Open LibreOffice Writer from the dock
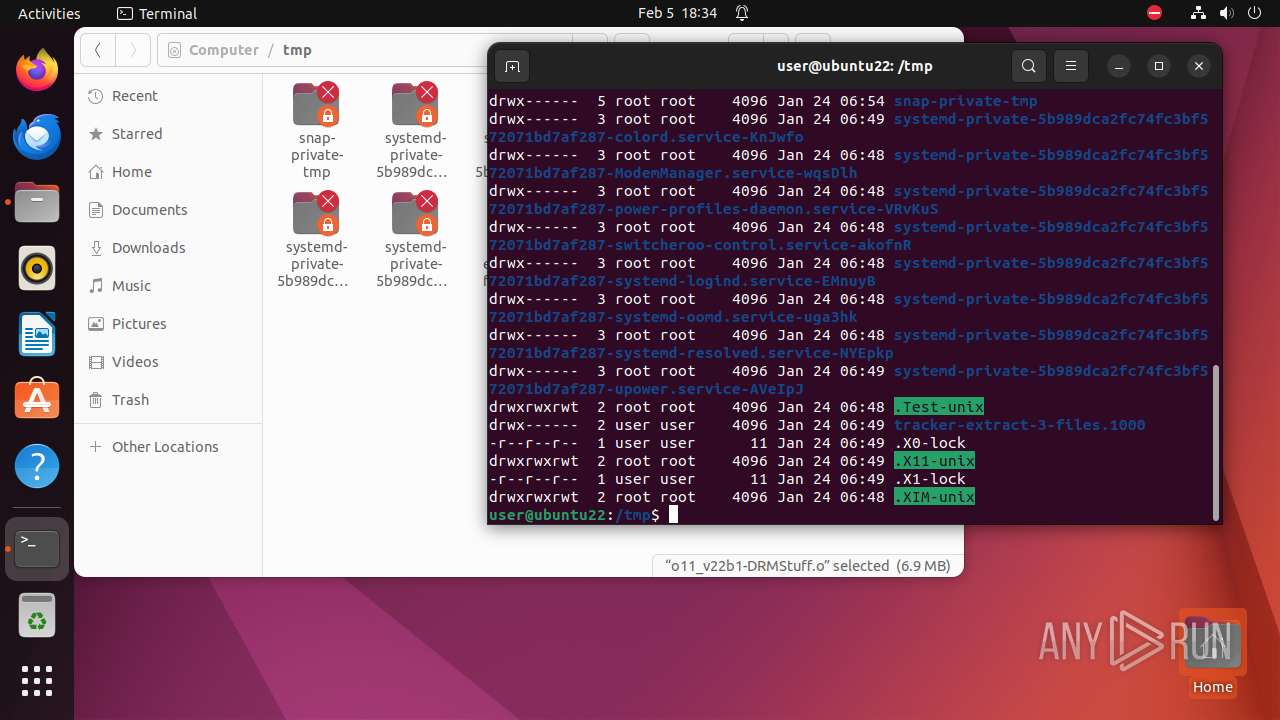This screenshot has height=720, width=1280. 37,334
